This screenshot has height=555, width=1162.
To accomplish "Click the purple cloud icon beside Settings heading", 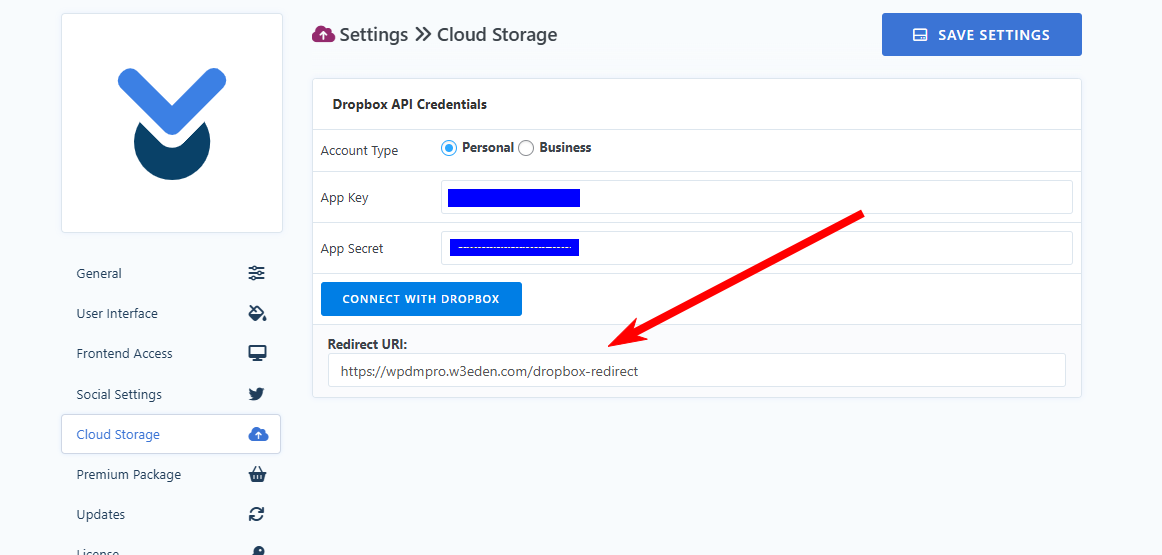I will pos(323,34).
